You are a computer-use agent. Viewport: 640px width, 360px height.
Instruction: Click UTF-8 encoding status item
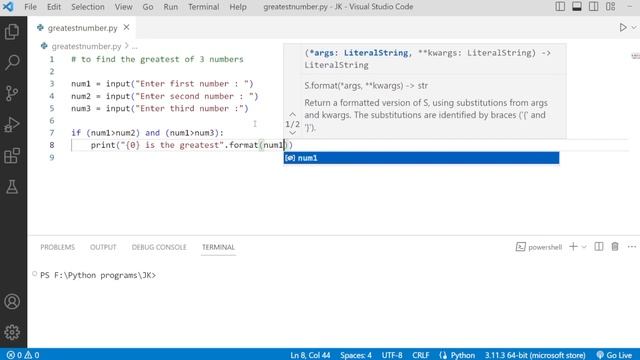point(392,355)
